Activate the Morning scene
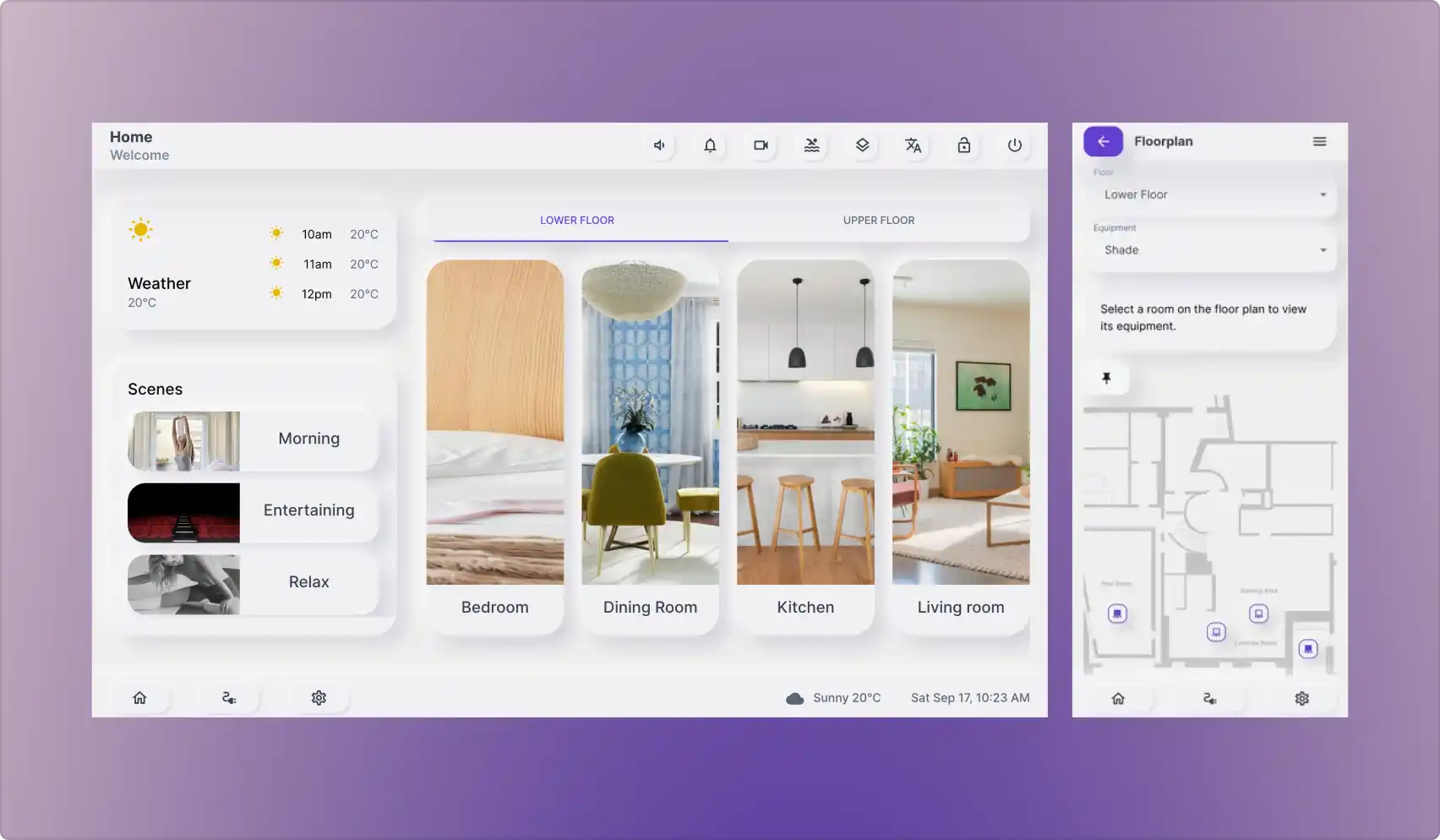The image size is (1440, 840). [x=251, y=439]
